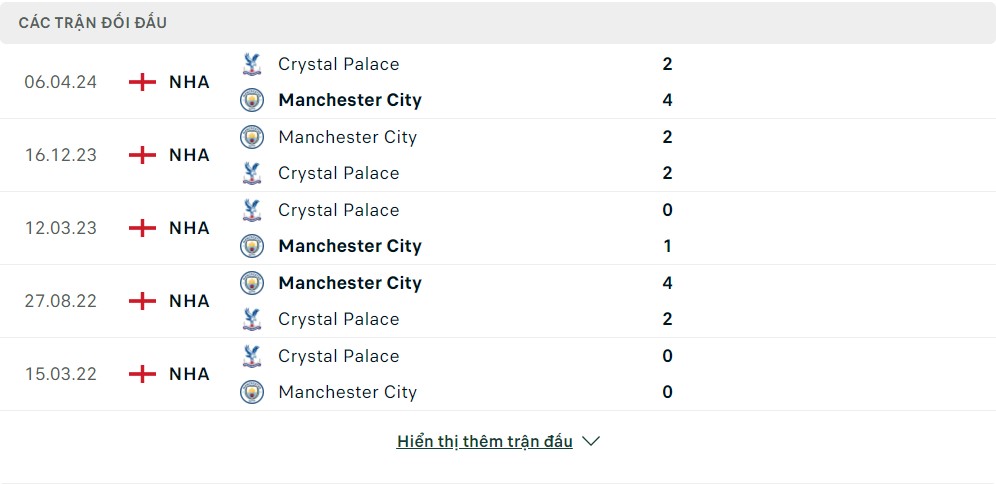Click the score 4 for Manchester City on 27.08.22

(667, 283)
